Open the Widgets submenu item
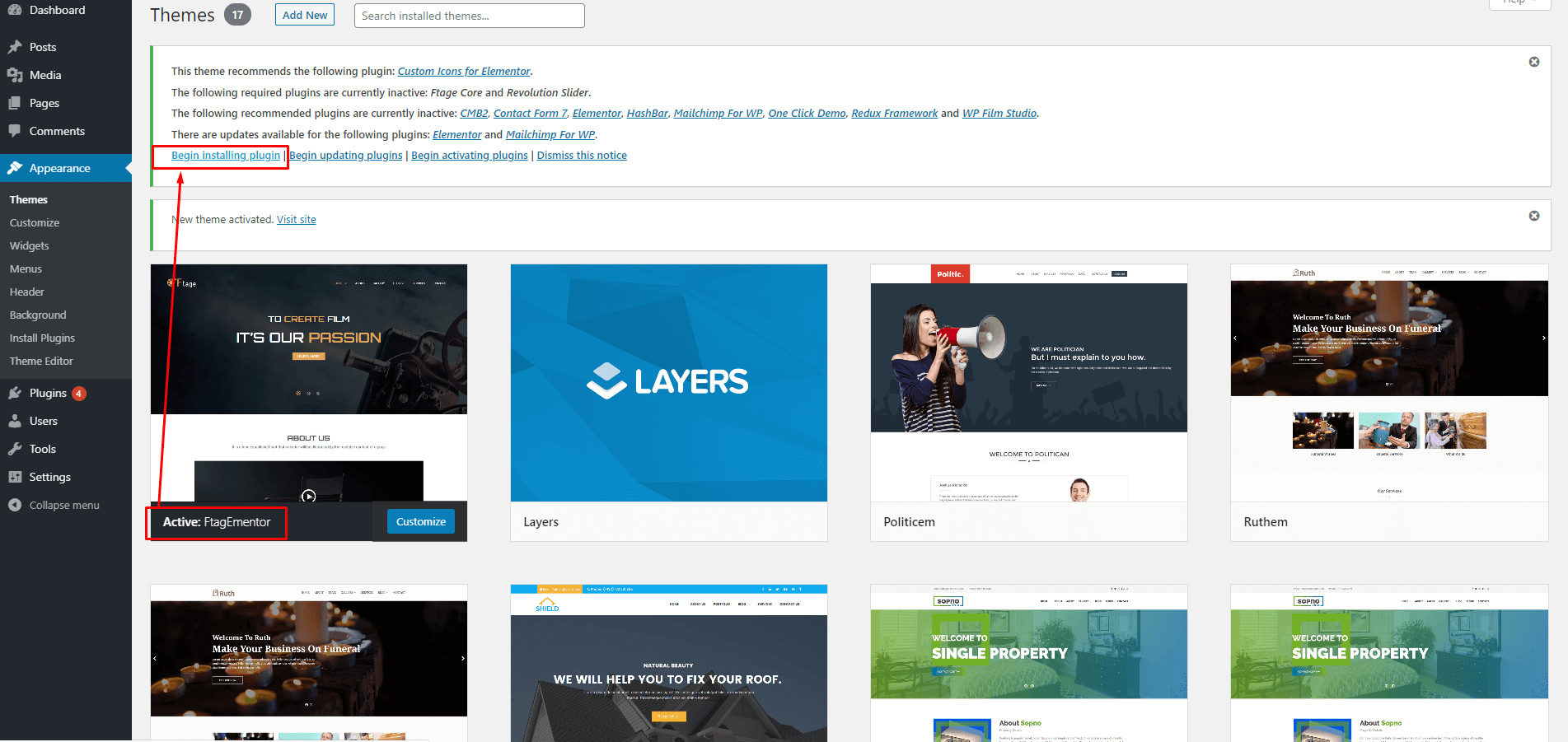This screenshot has width=1568, height=742. click(x=30, y=245)
